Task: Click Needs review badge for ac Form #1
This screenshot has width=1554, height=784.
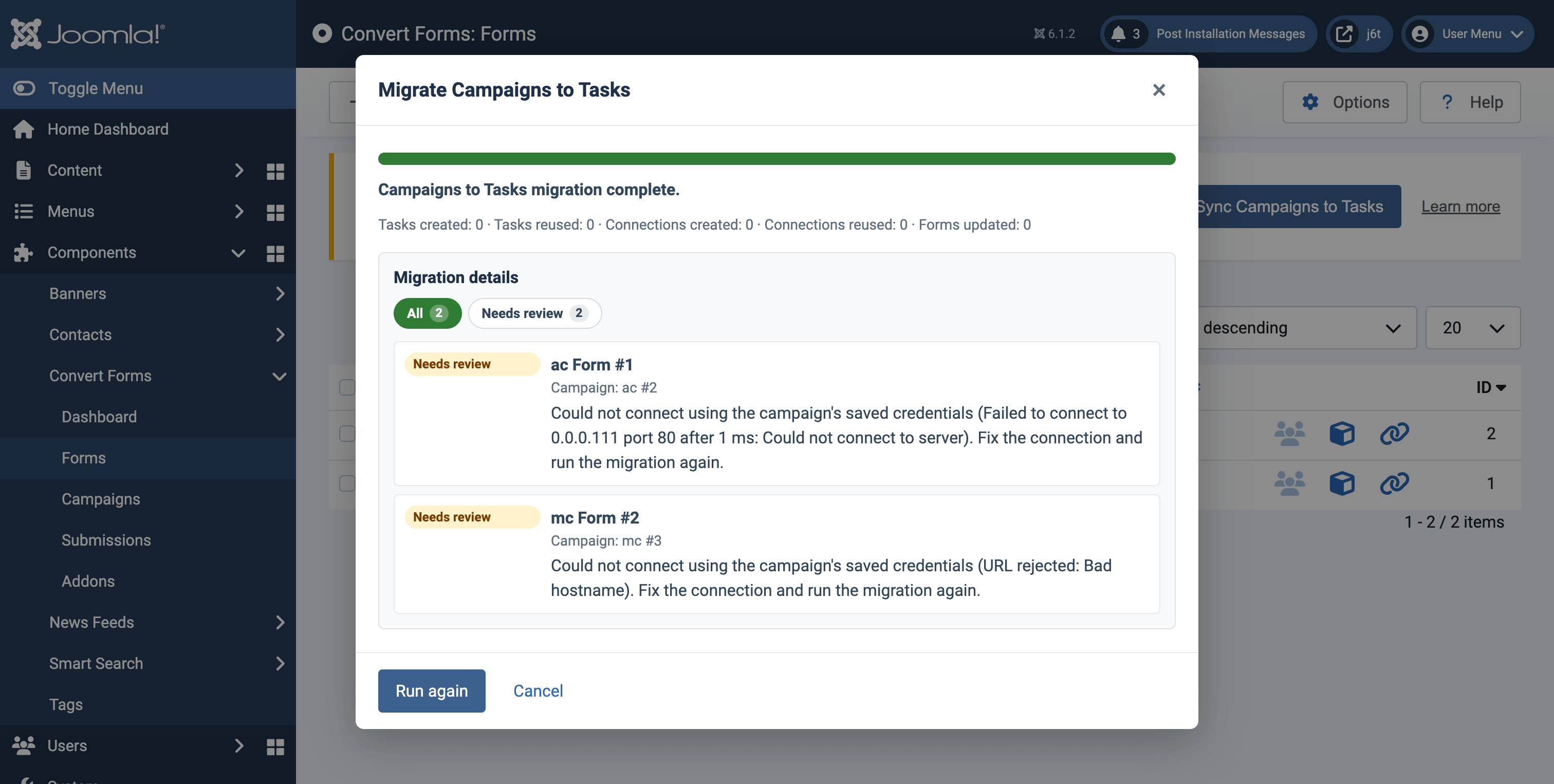Action: 472,364
